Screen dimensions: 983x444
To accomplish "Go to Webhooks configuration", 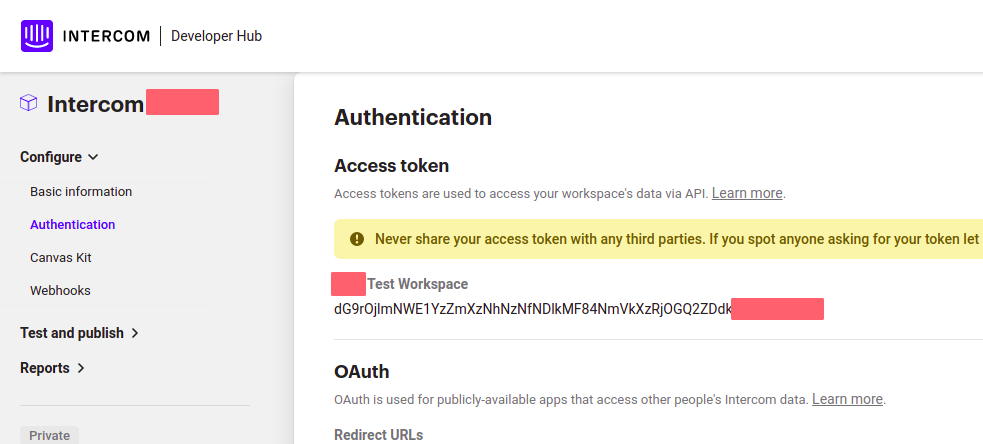I will pyautogui.click(x=60, y=291).
